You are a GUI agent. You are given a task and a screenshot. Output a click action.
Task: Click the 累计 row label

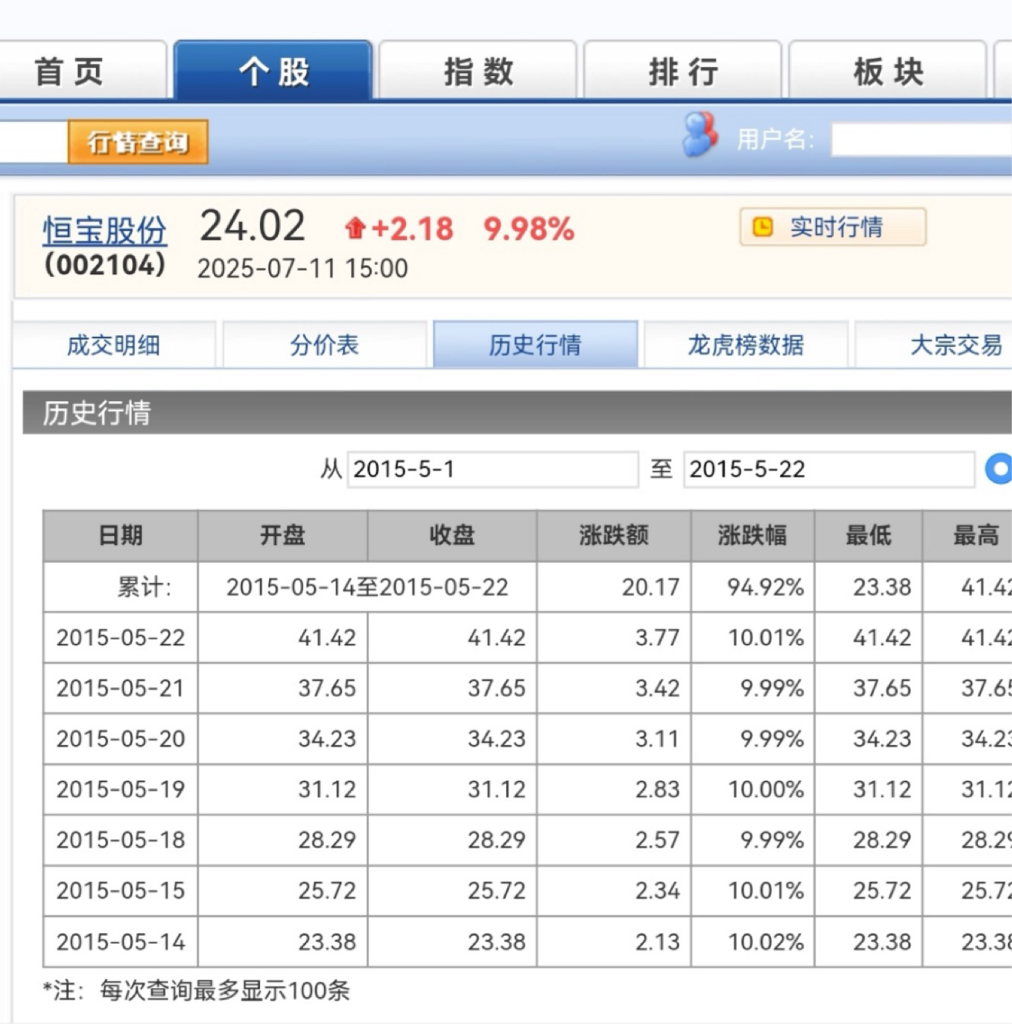click(x=121, y=587)
